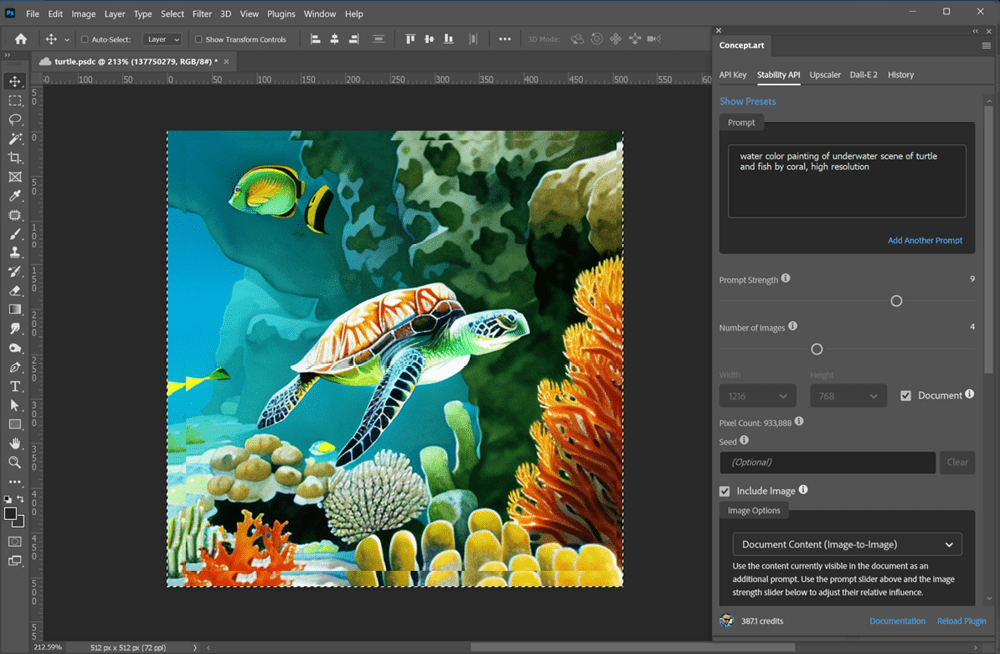Click the Prompt Strength slider handle
This screenshot has height=654, width=1000.
(896, 301)
